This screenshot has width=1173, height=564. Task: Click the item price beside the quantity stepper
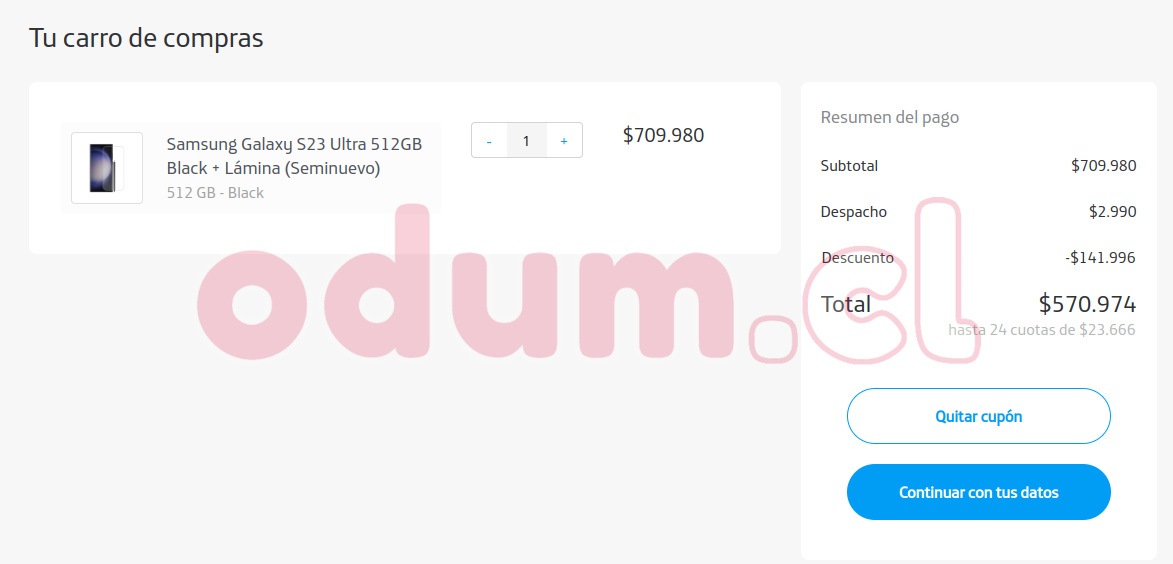664,135
